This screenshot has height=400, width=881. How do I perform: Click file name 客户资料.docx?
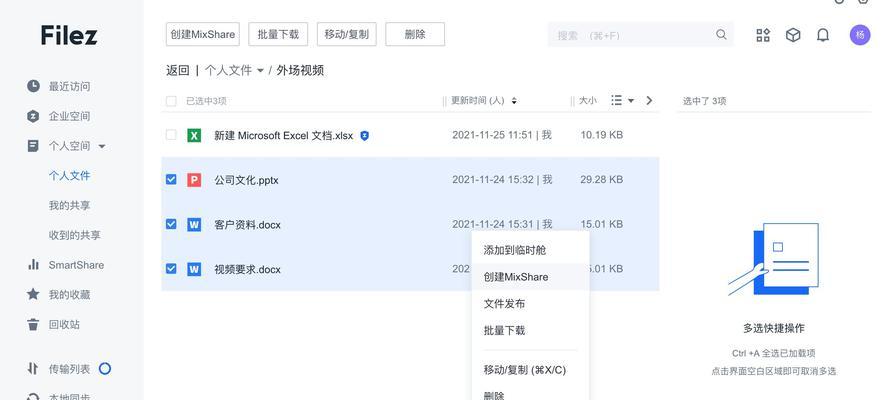coord(247,225)
